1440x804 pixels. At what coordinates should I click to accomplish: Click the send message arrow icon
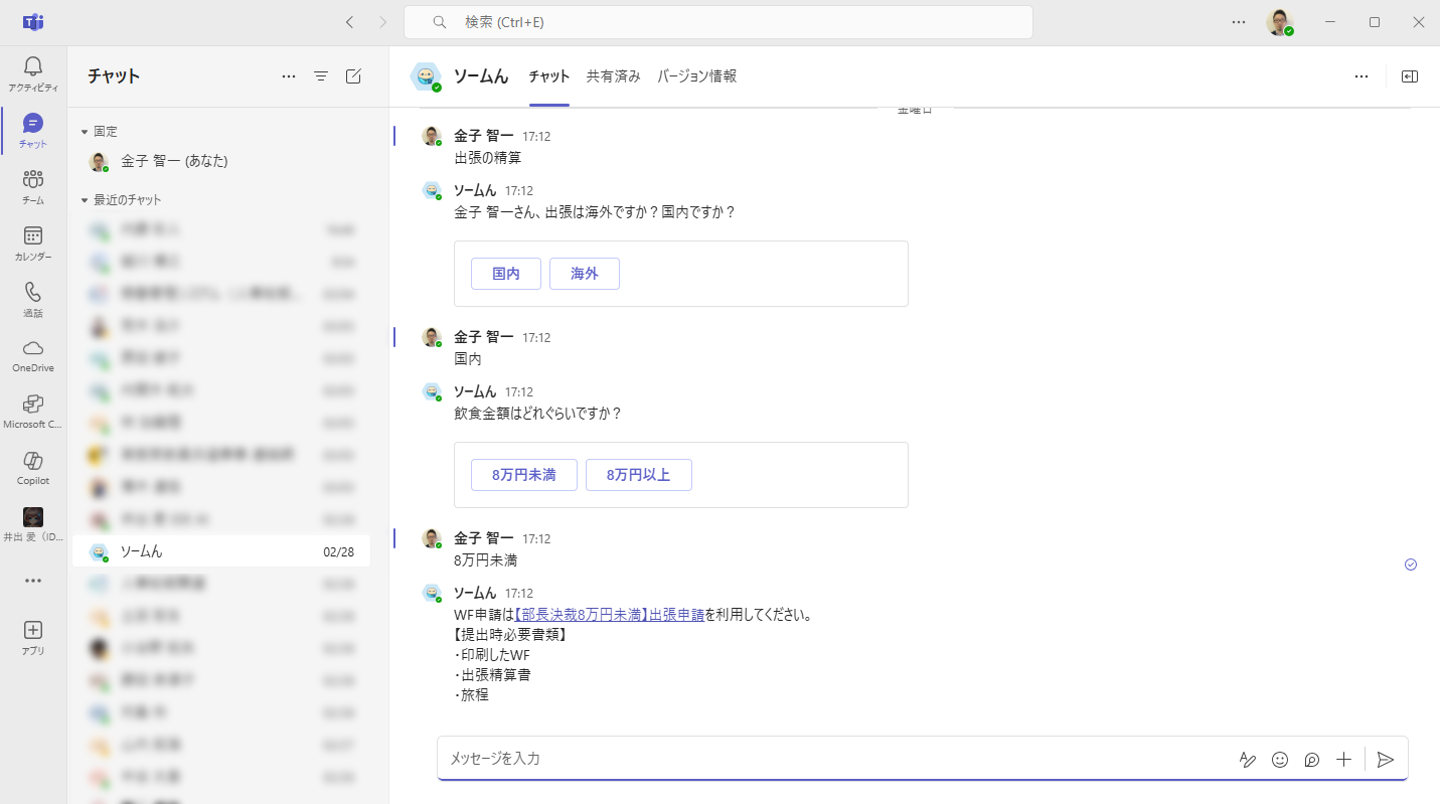click(x=1385, y=760)
